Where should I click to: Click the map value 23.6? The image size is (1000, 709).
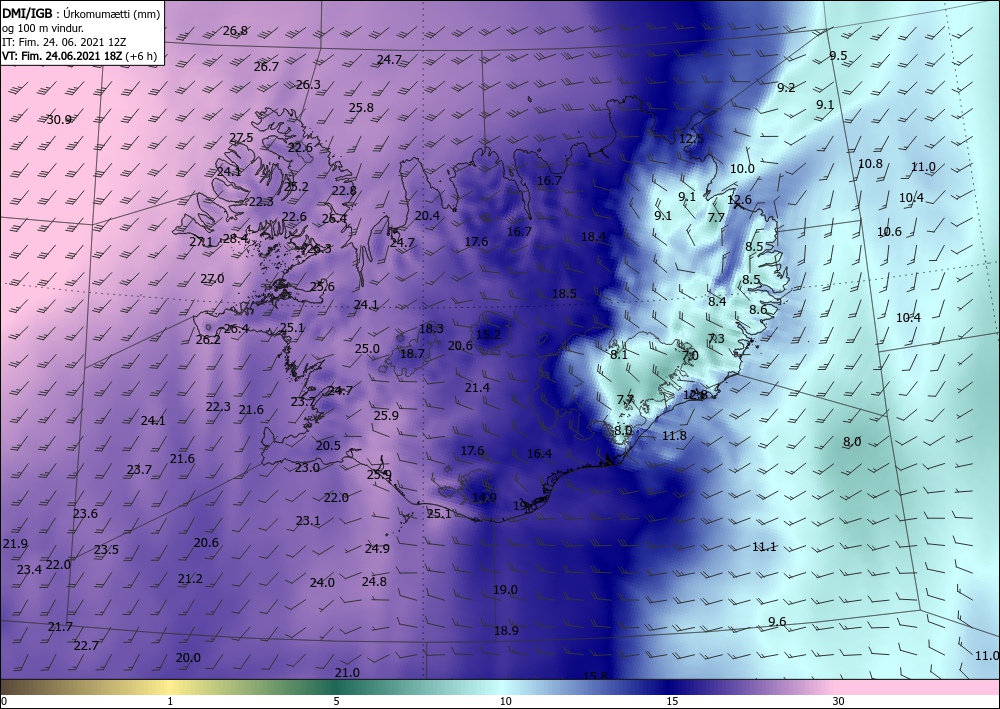click(x=85, y=513)
